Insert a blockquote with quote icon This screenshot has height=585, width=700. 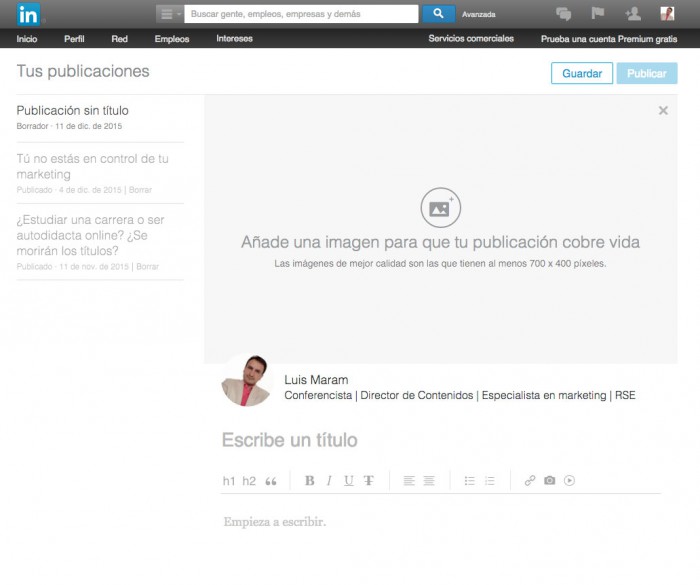[271, 481]
